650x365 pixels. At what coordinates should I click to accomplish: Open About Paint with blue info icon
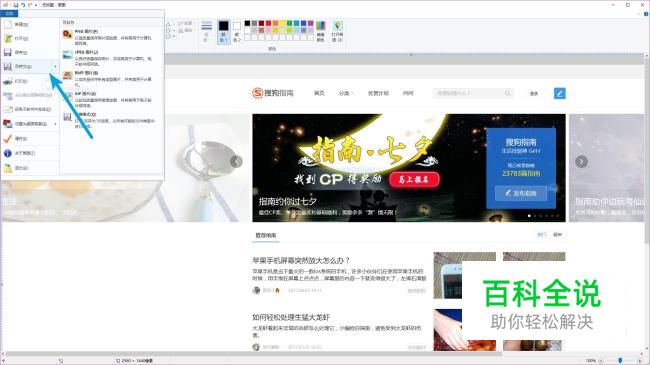click(30, 153)
